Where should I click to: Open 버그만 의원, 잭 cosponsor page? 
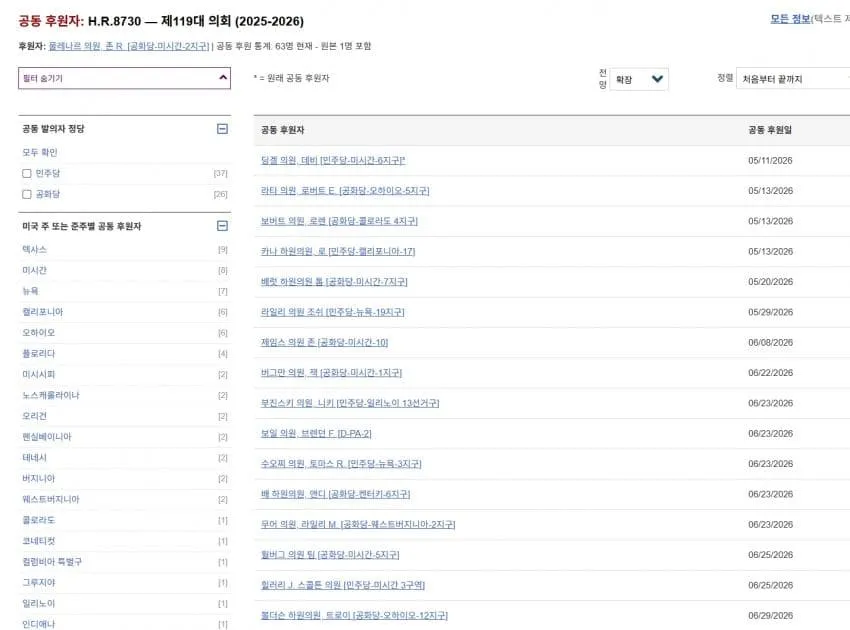(331, 373)
